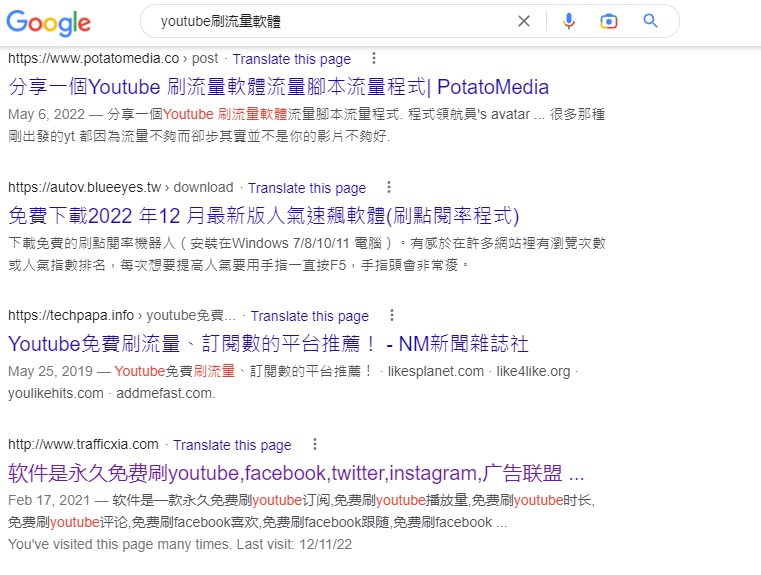The width and height of the screenshot is (761, 575).
Task: Click the 'You've visited this page many times' note
Action: click(x=180, y=544)
